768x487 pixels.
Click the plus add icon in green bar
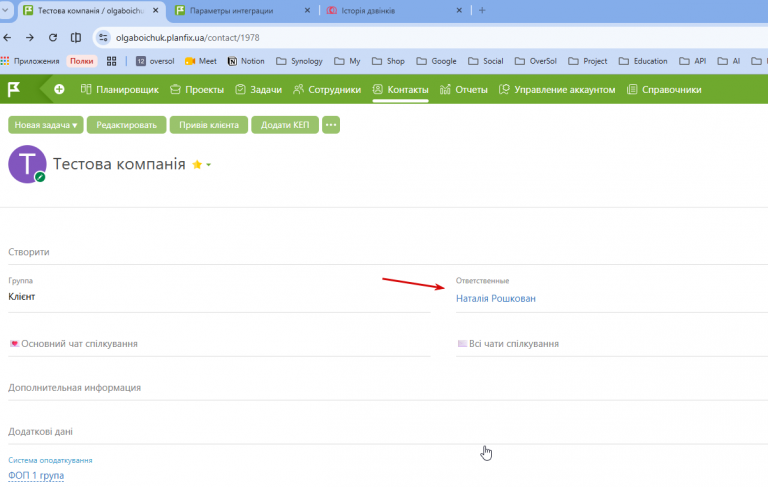(59, 89)
